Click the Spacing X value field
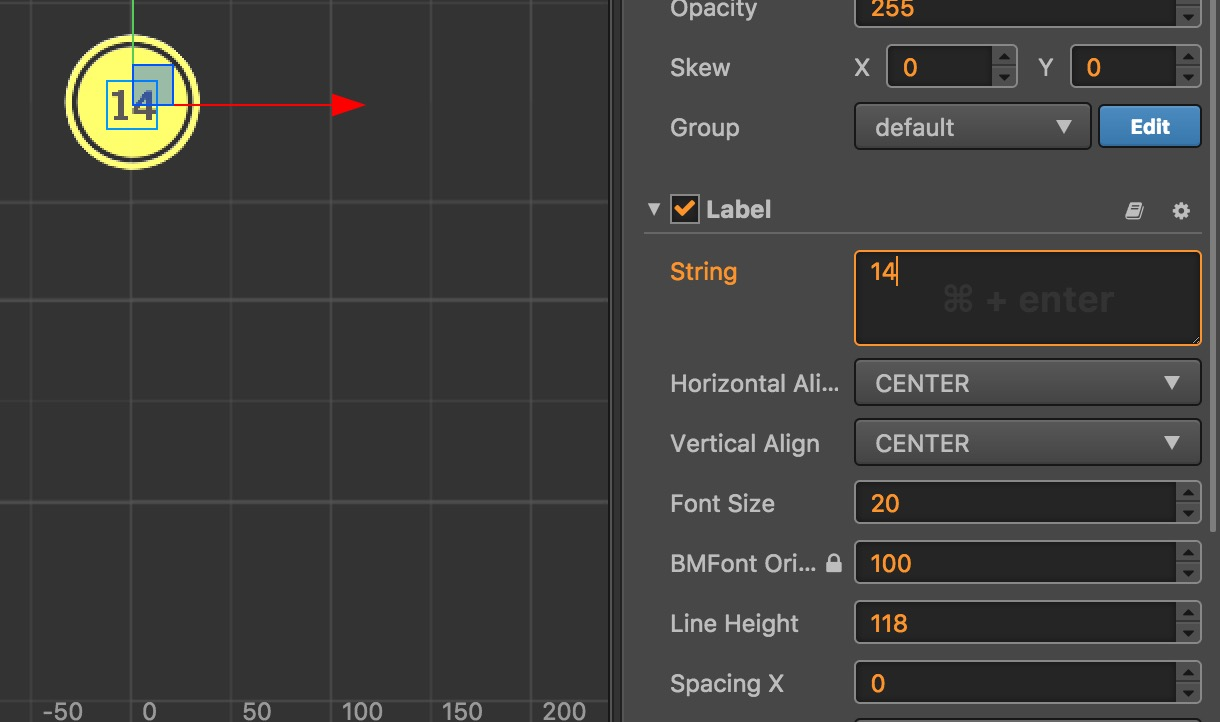Viewport: 1220px width, 722px height. [x=1014, y=684]
